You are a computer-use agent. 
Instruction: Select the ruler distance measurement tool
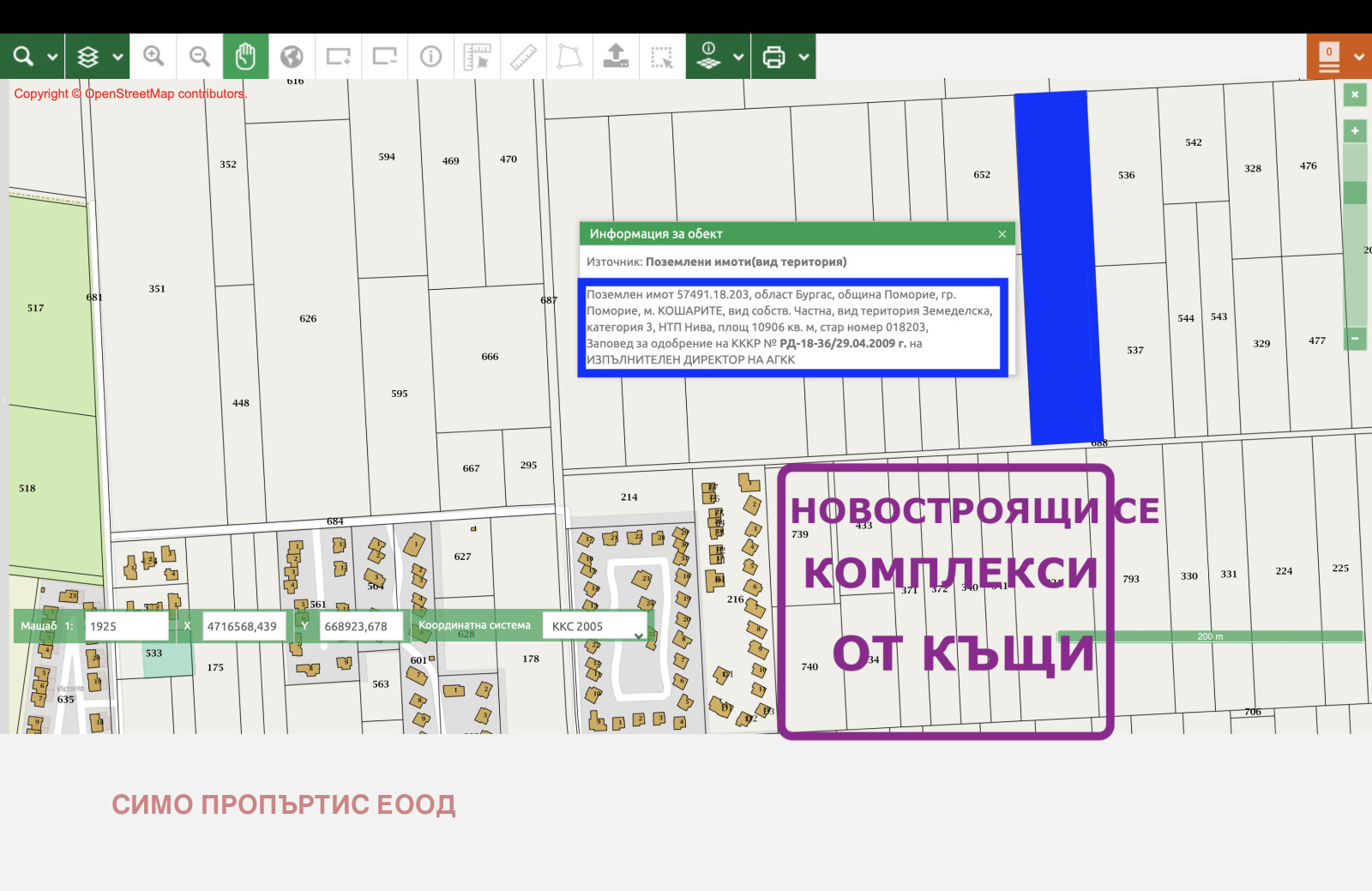point(523,56)
